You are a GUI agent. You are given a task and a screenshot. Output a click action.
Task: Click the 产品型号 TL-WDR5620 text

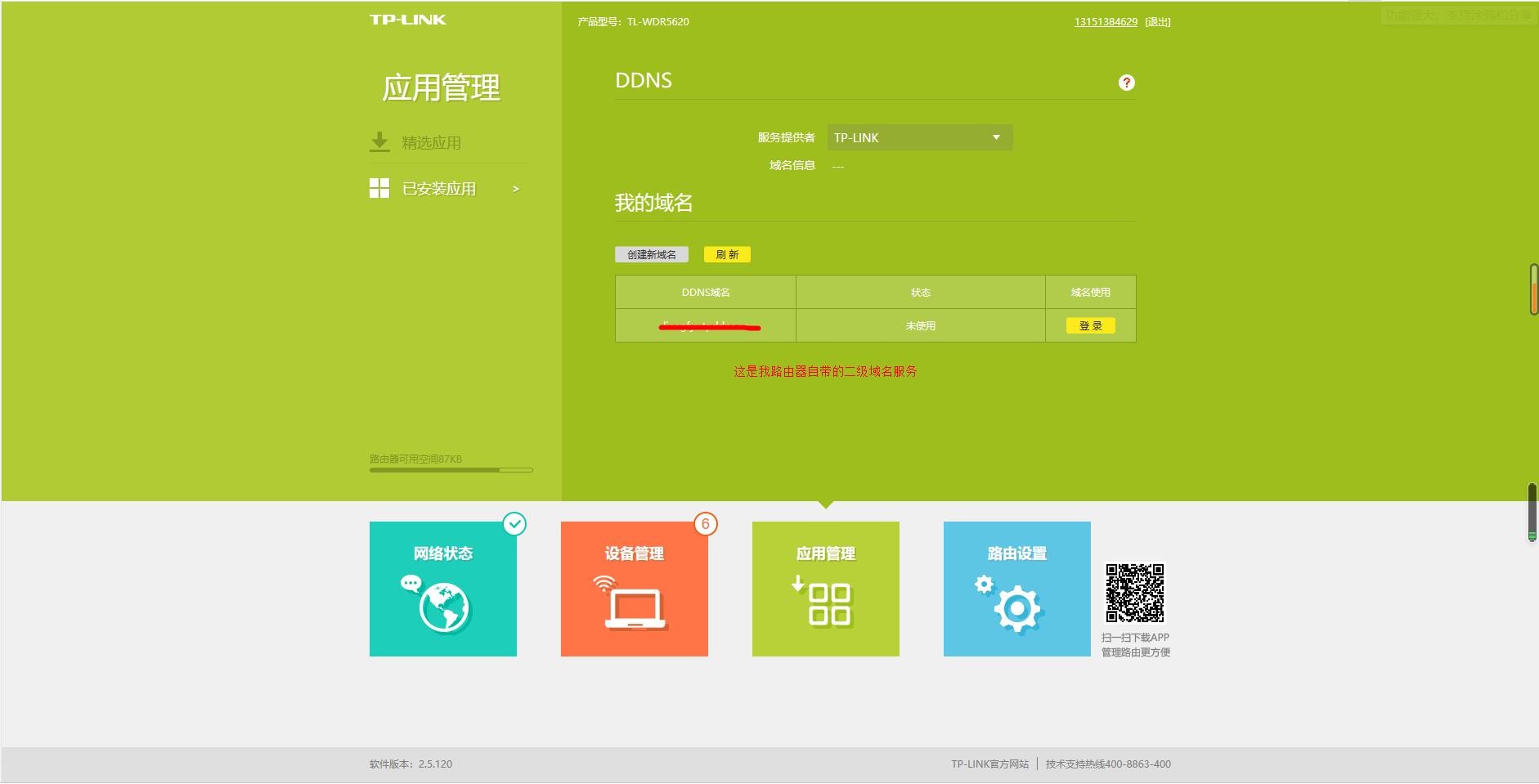(633, 22)
